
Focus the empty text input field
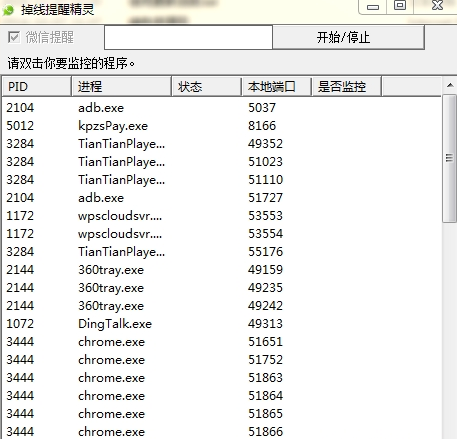point(188,37)
